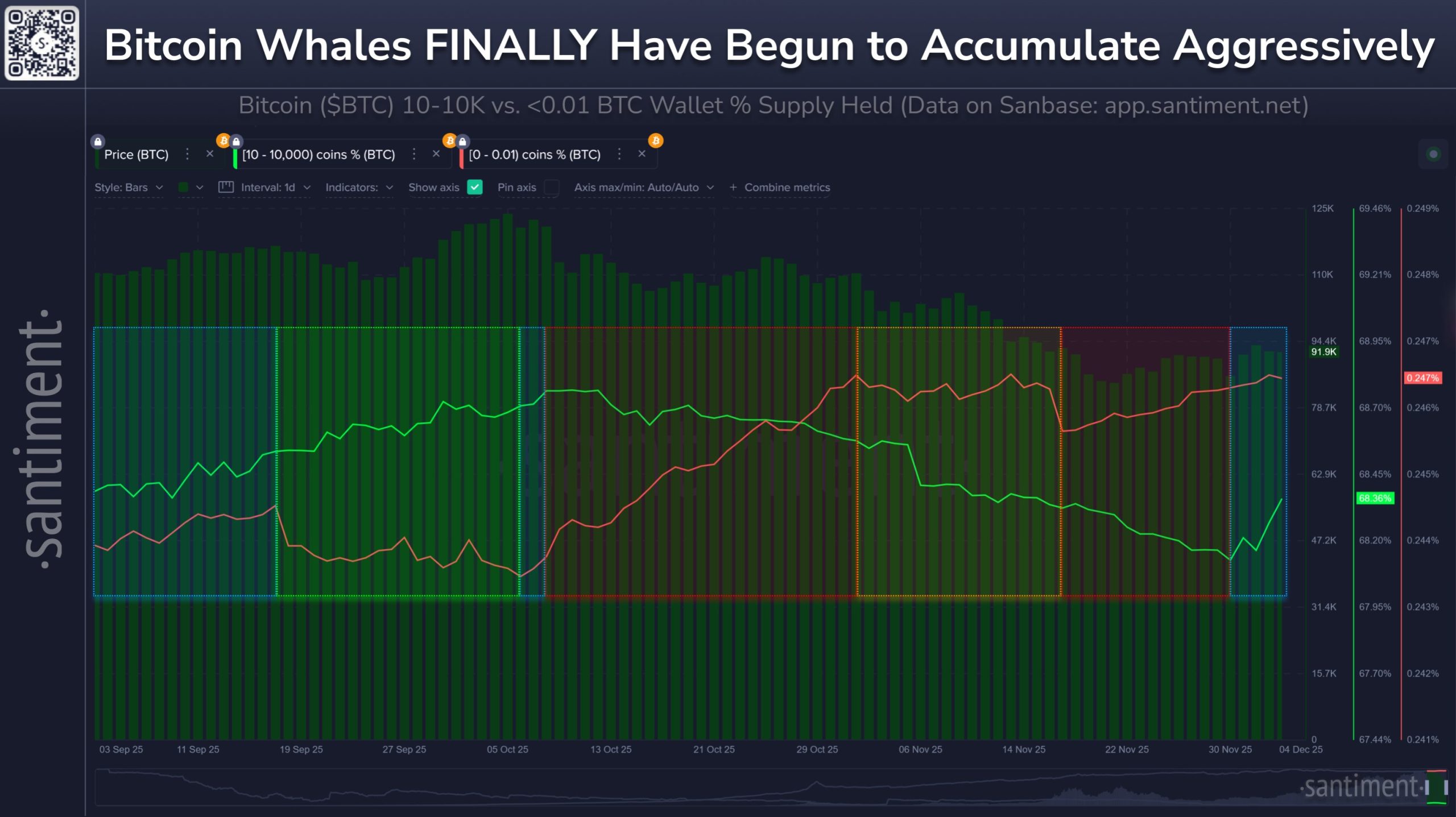Viewport: 1456px width, 817px height.
Task: Click the Bitcoin badge on Price (BTC) metric
Action: [x=657, y=140]
